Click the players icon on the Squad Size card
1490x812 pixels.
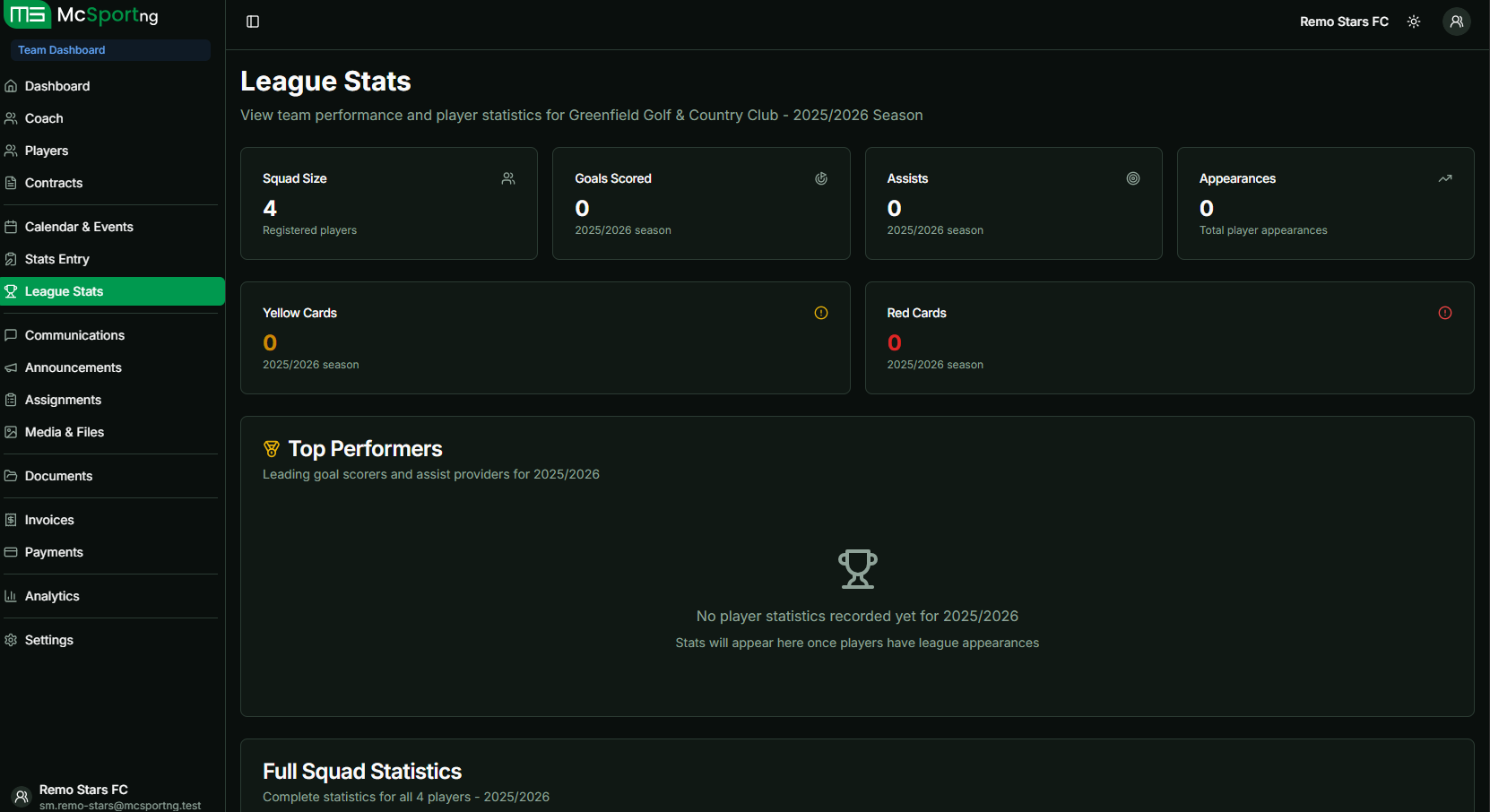(507, 178)
